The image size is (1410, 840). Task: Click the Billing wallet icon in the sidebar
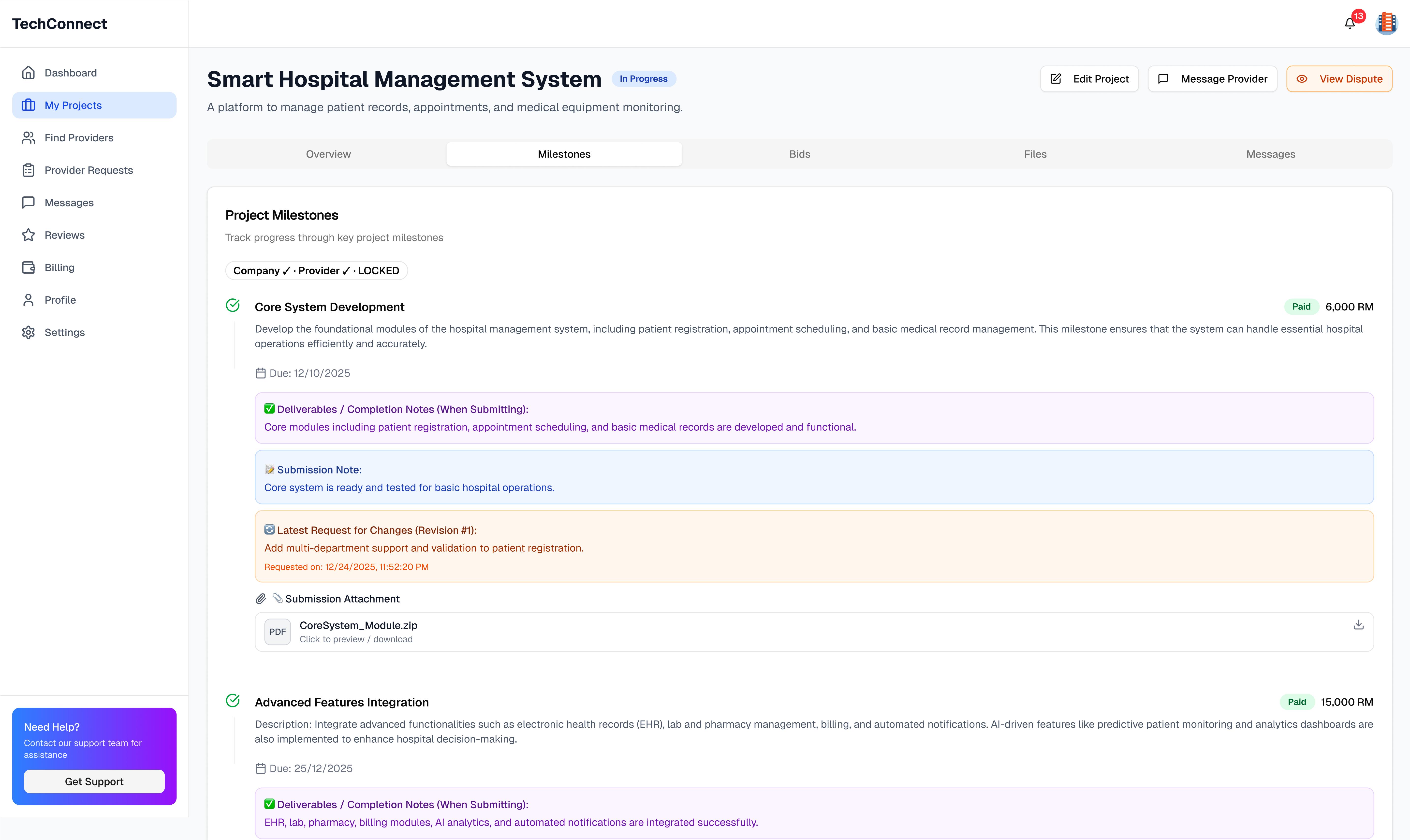coord(28,268)
